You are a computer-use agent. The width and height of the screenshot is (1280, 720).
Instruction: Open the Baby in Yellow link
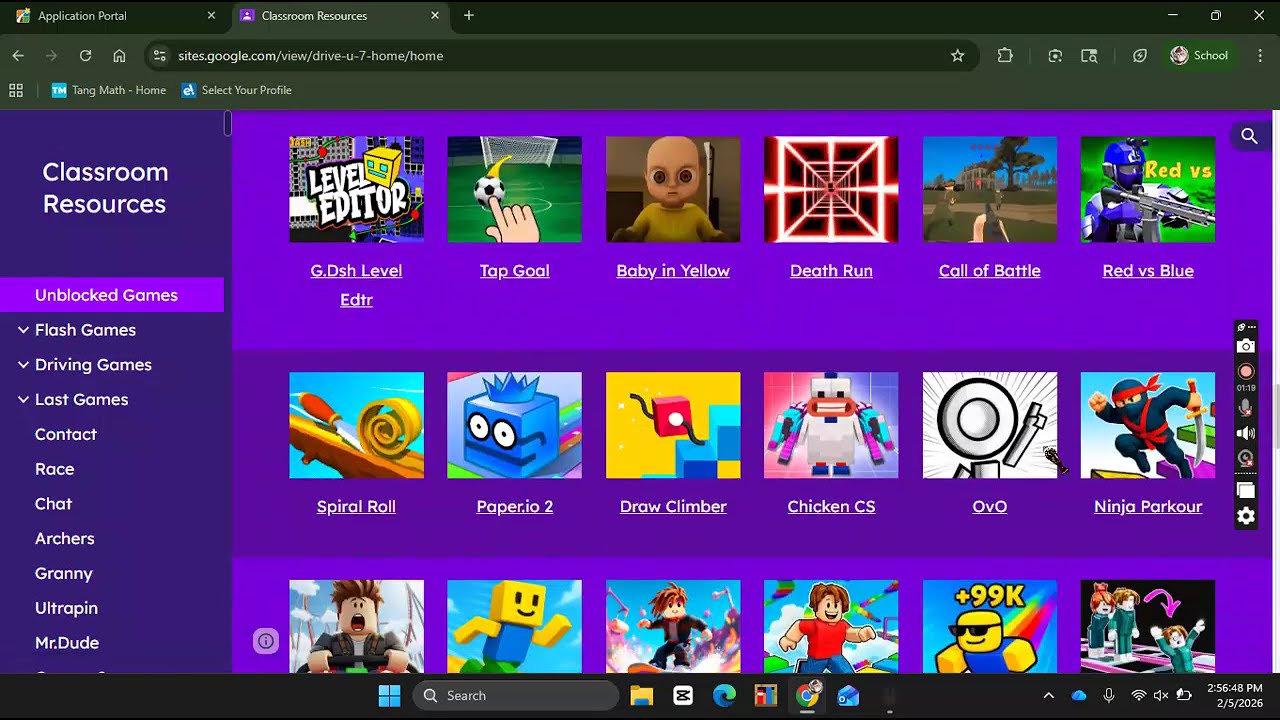pyautogui.click(x=673, y=271)
